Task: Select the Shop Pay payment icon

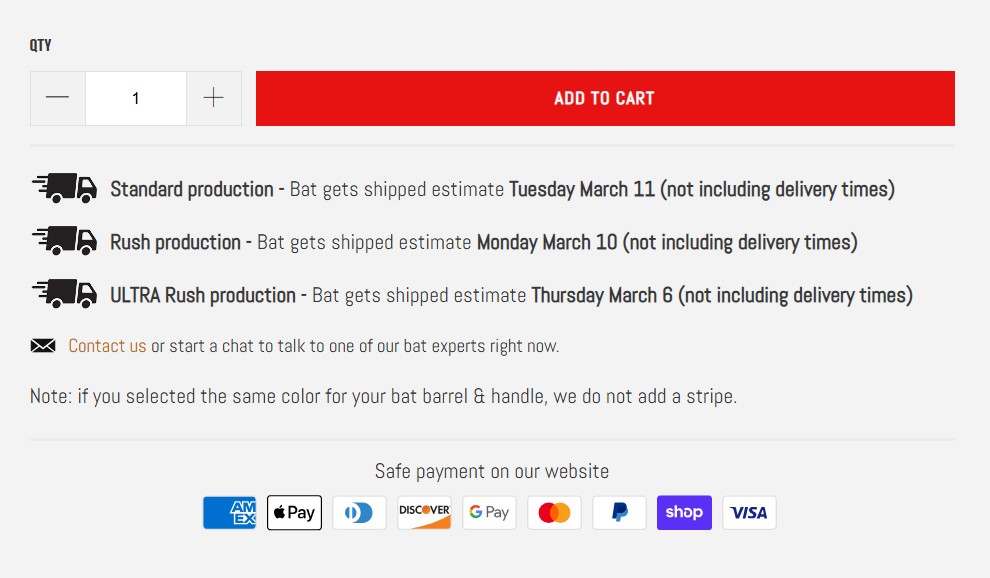Action: [x=684, y=512]
